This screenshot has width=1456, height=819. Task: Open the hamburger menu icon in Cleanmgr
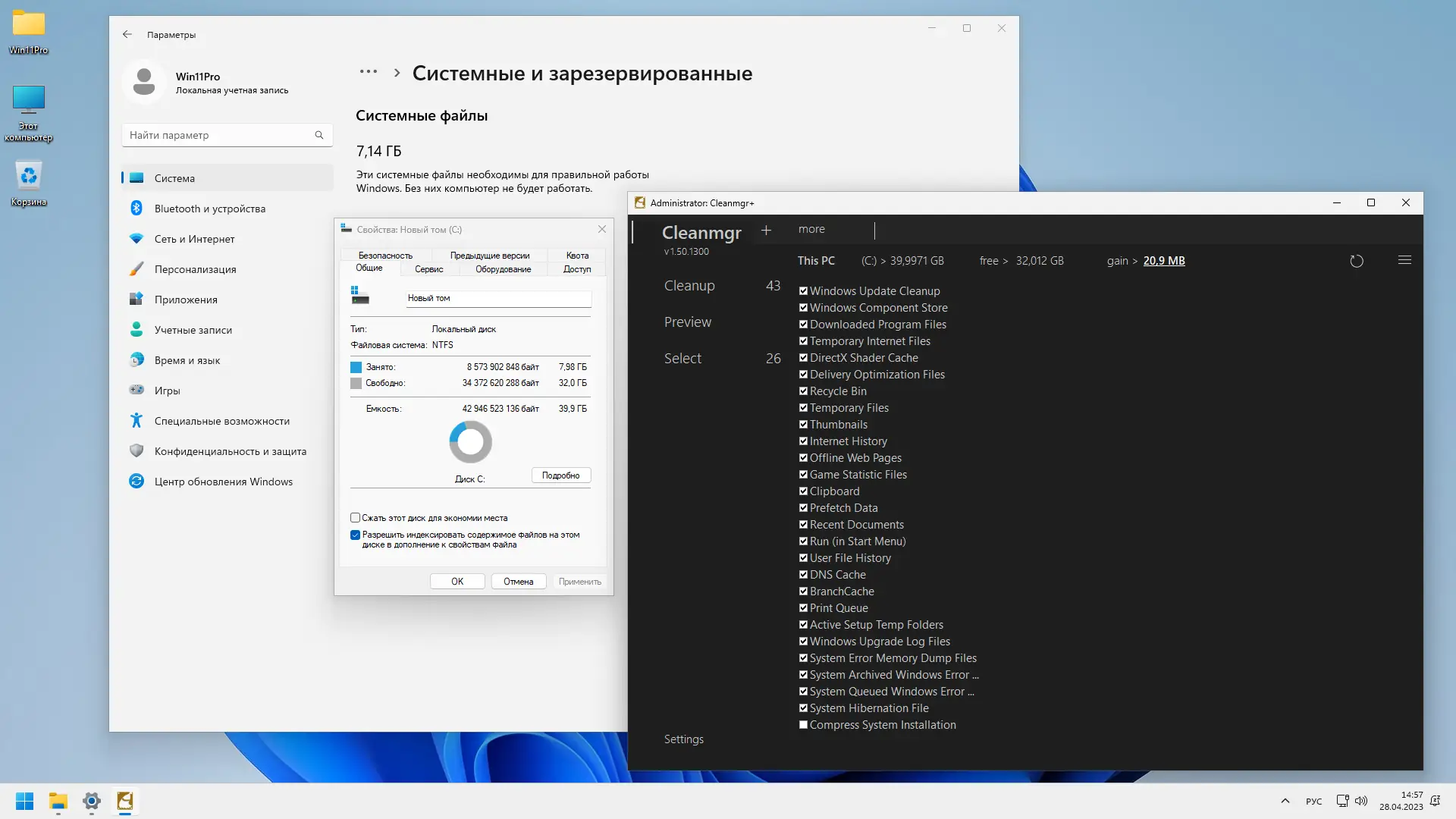(x=1404, y=260)
